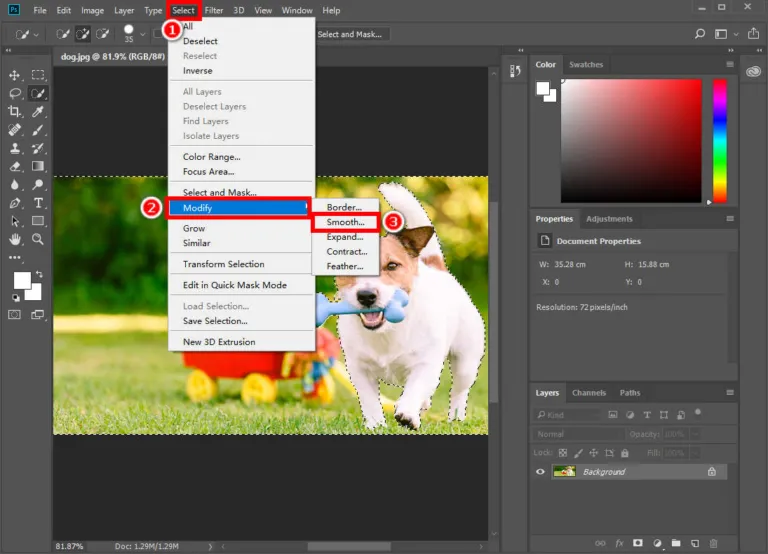Open the Normal blend mode dropdown
Image resolution: width=768 pixels, height=554 pixels.
pyautogui.click(x=578, y=434)
